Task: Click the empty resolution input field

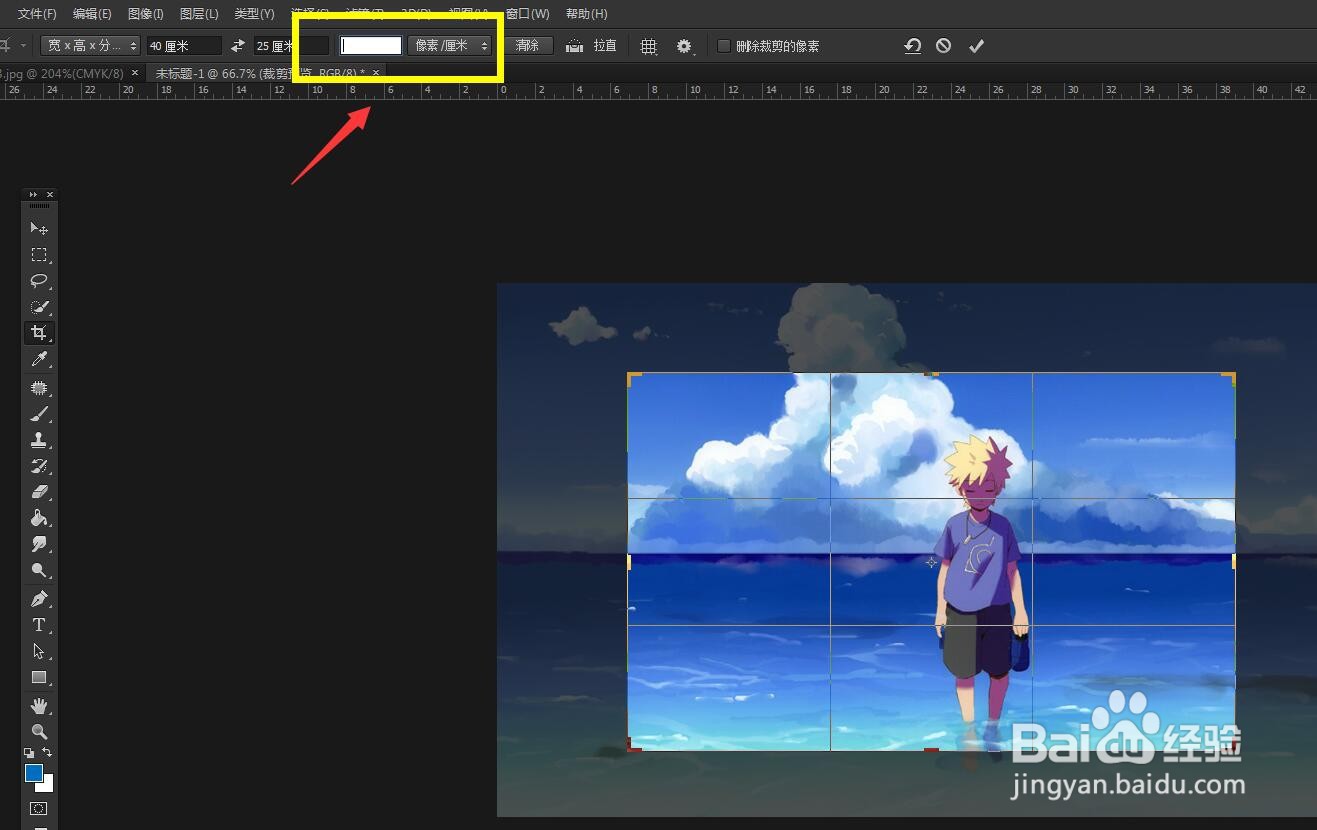Action: [x=371, y=46]
